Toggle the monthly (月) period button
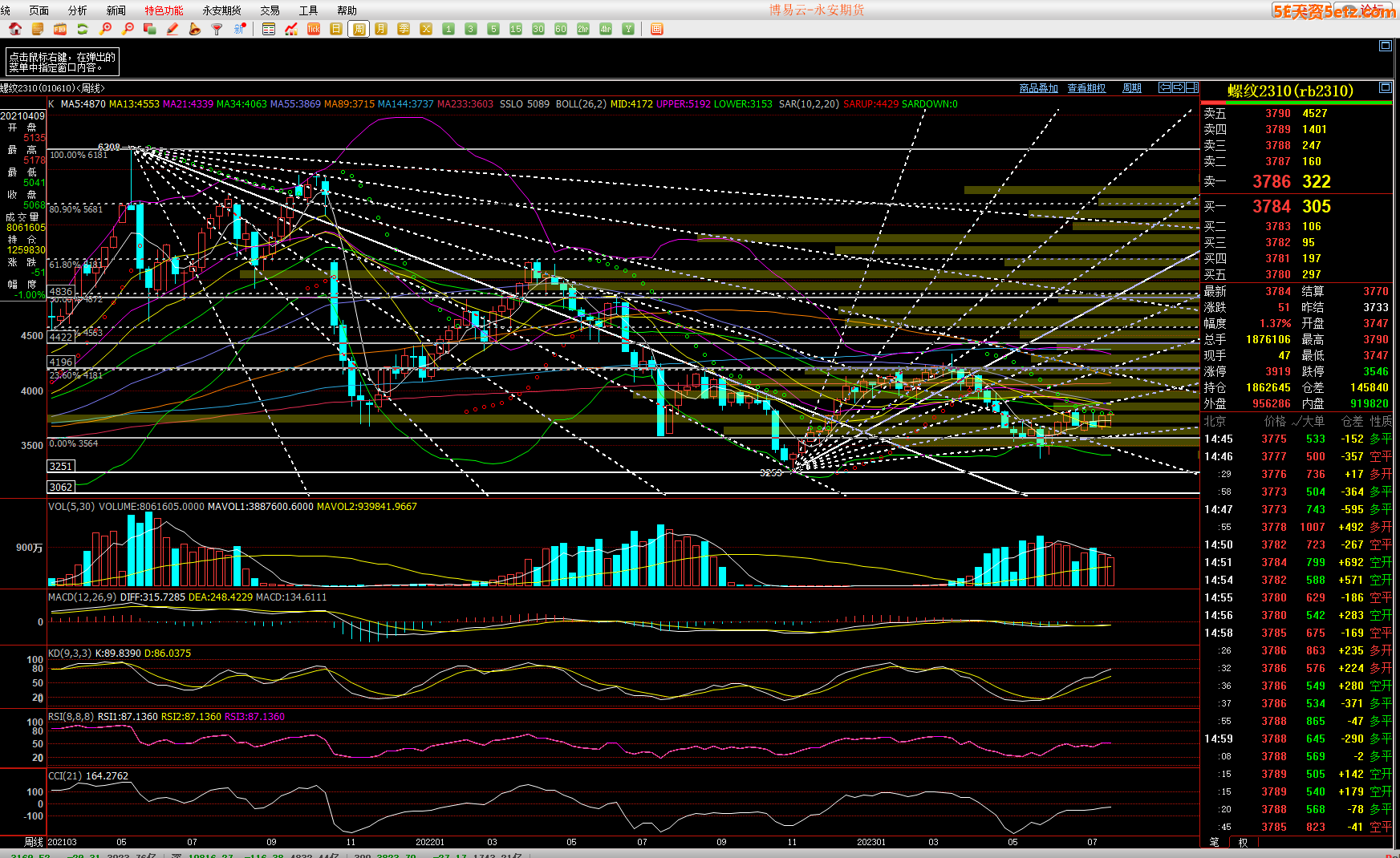The height and width of the screenshot is (858, 1400). click(381, 29)
